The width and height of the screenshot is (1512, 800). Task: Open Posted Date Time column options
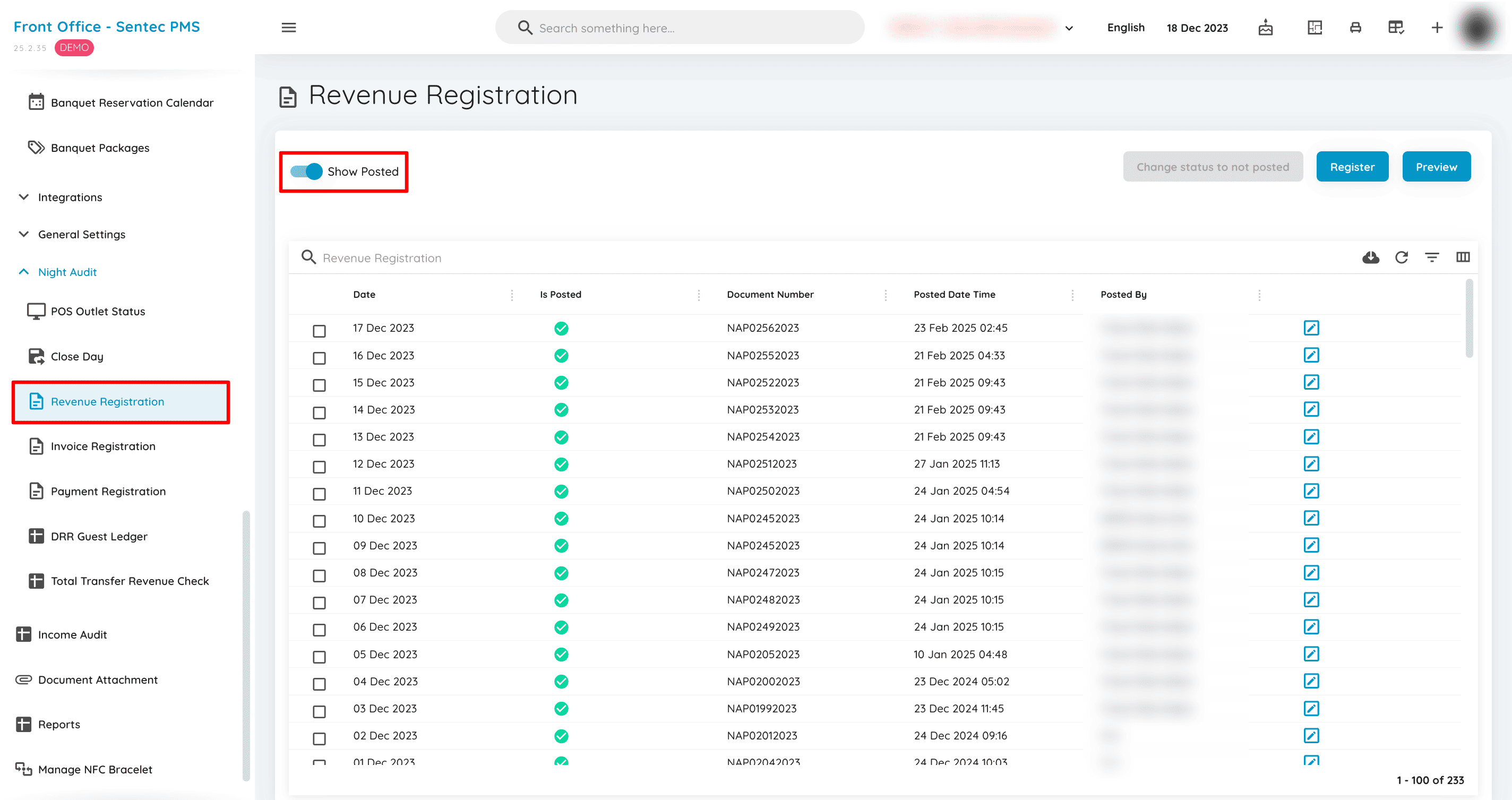1072,295
